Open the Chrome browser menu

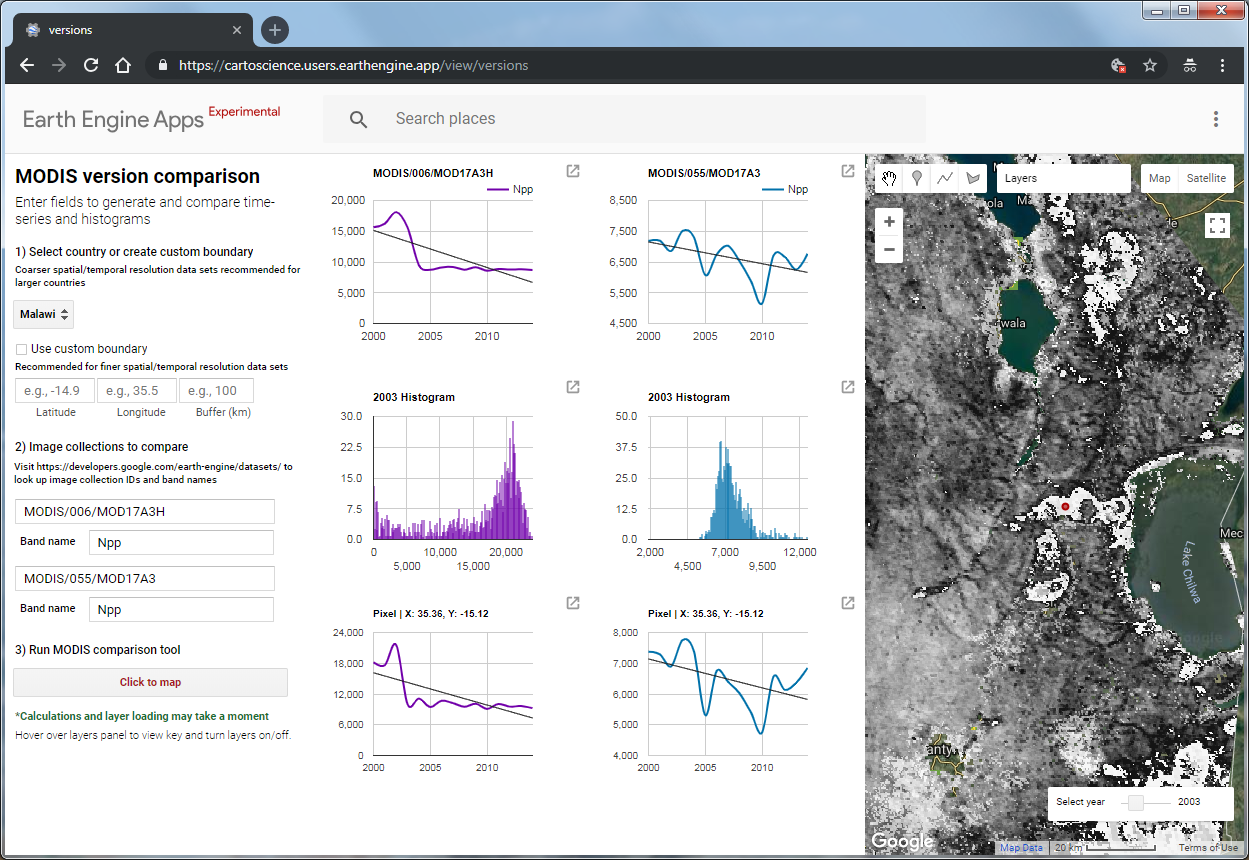point(1222,65)
